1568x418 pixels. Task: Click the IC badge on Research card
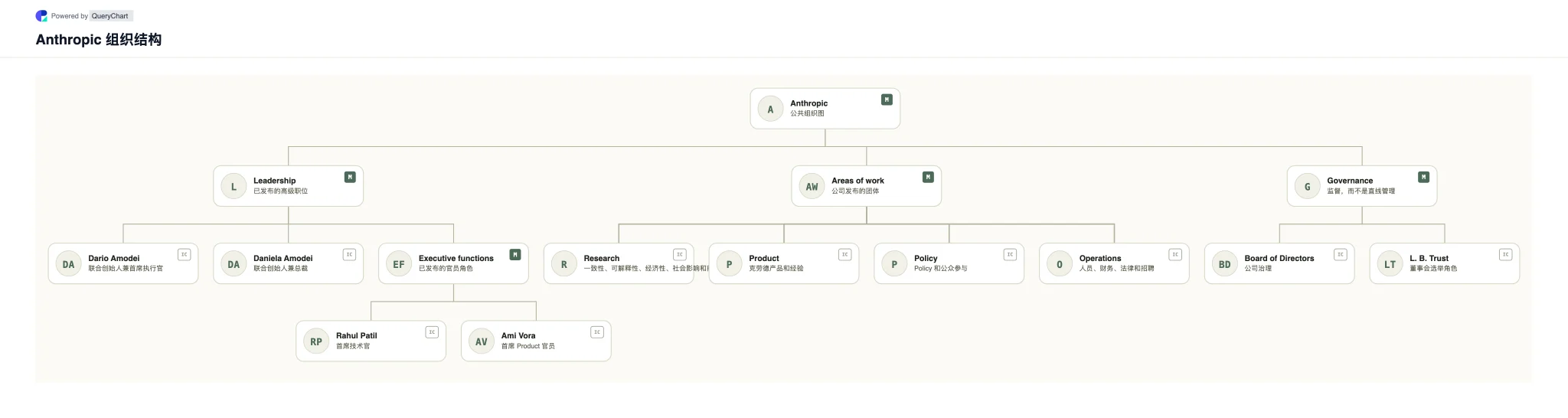(680, 254)
